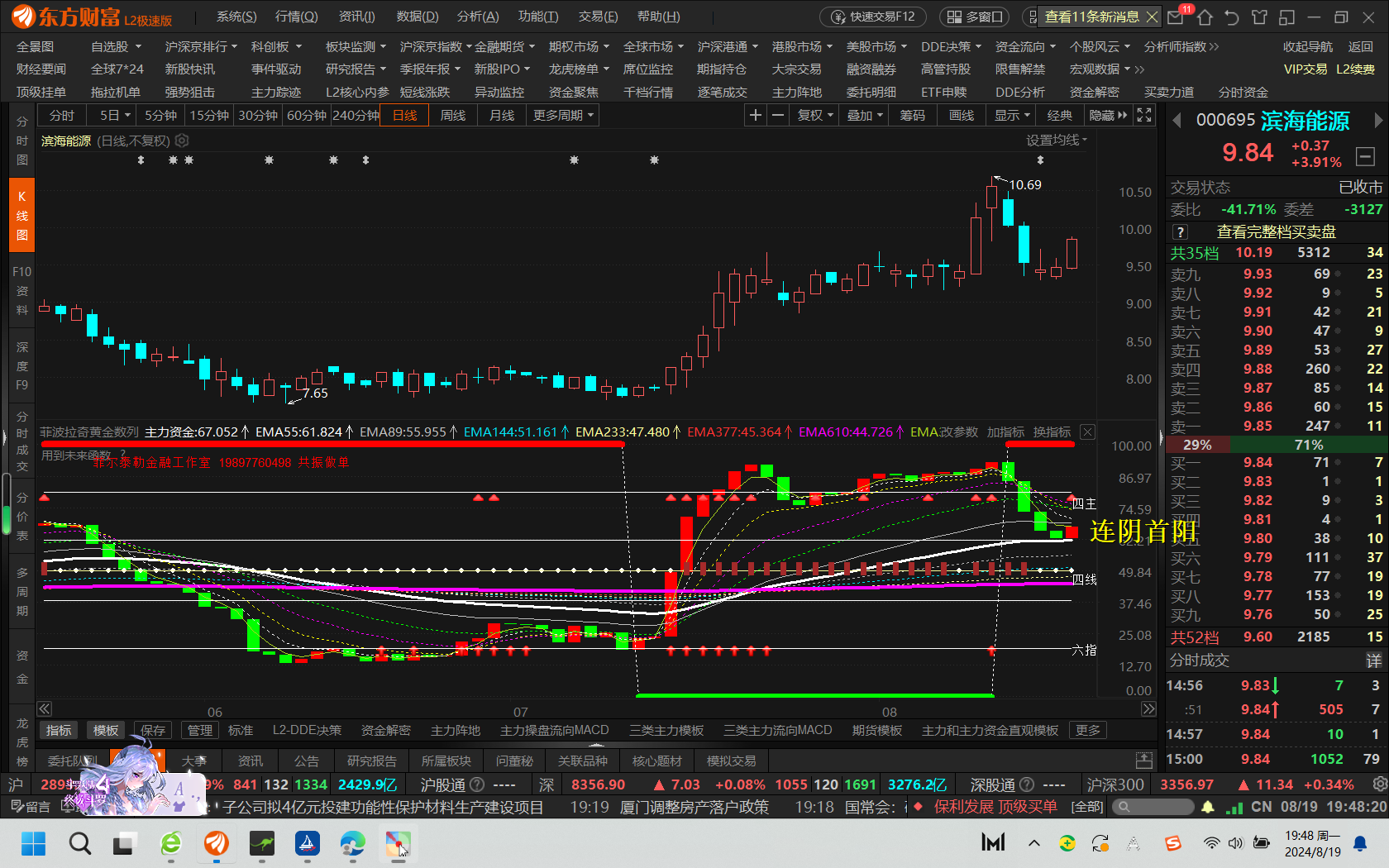Click the fullscreen expand chart icon
The height and width of the screenshot is (868, 1389).
[1144, 116]
